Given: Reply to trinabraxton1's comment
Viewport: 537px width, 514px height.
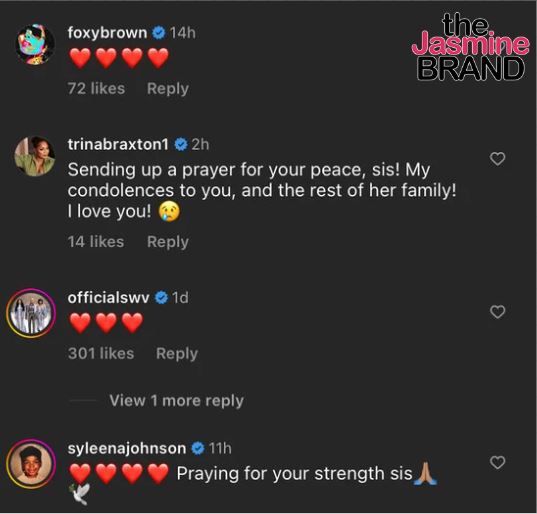Looking at the screenshot, I should [x=168, y=242].
